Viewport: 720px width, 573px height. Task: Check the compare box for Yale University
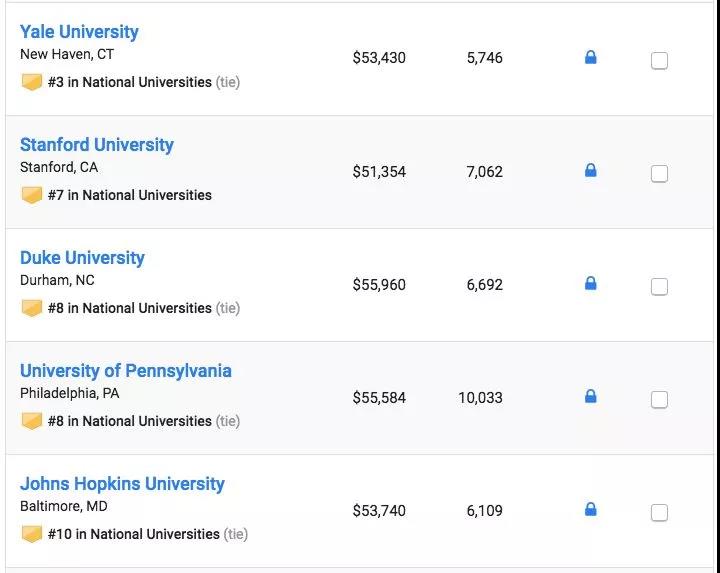(659, 61)
